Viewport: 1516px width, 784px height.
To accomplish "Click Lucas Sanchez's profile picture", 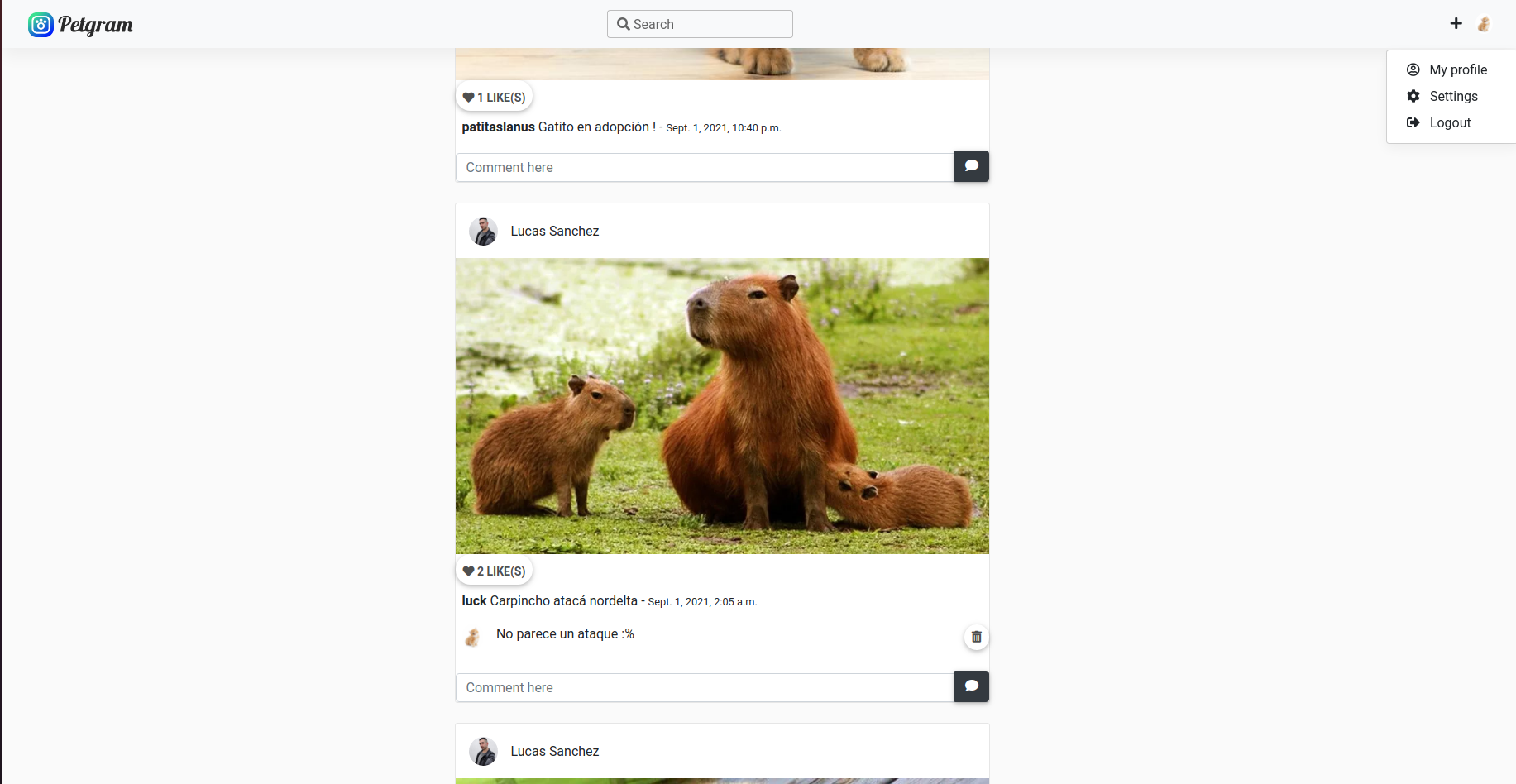I will (x=484, y=231).
